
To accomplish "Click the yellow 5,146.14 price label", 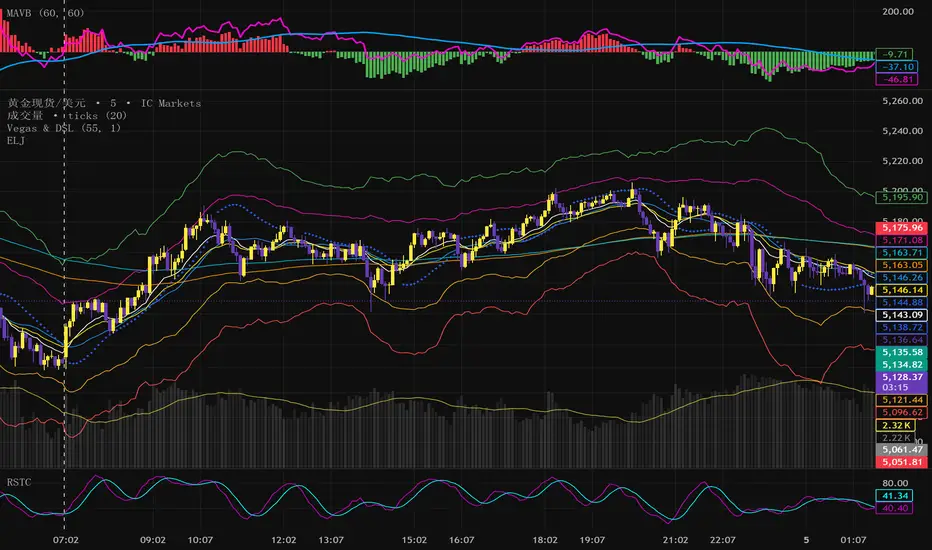I will (x=902, y=290).
